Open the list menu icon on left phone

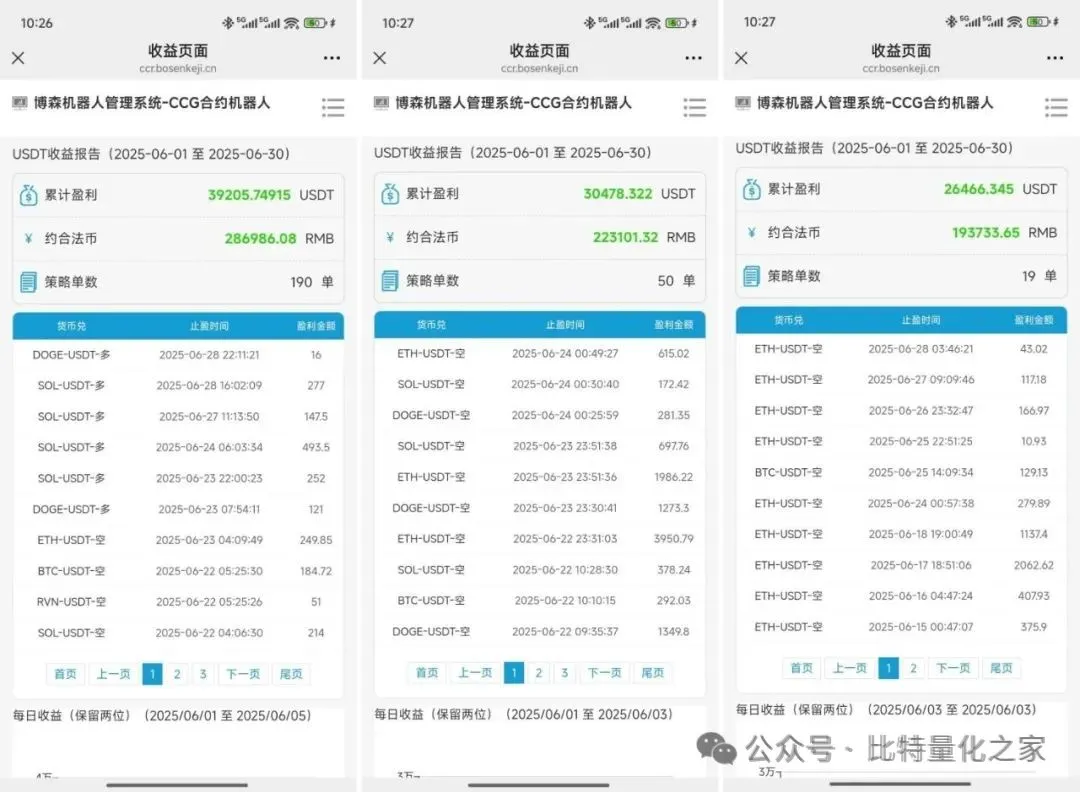point(333,107)
